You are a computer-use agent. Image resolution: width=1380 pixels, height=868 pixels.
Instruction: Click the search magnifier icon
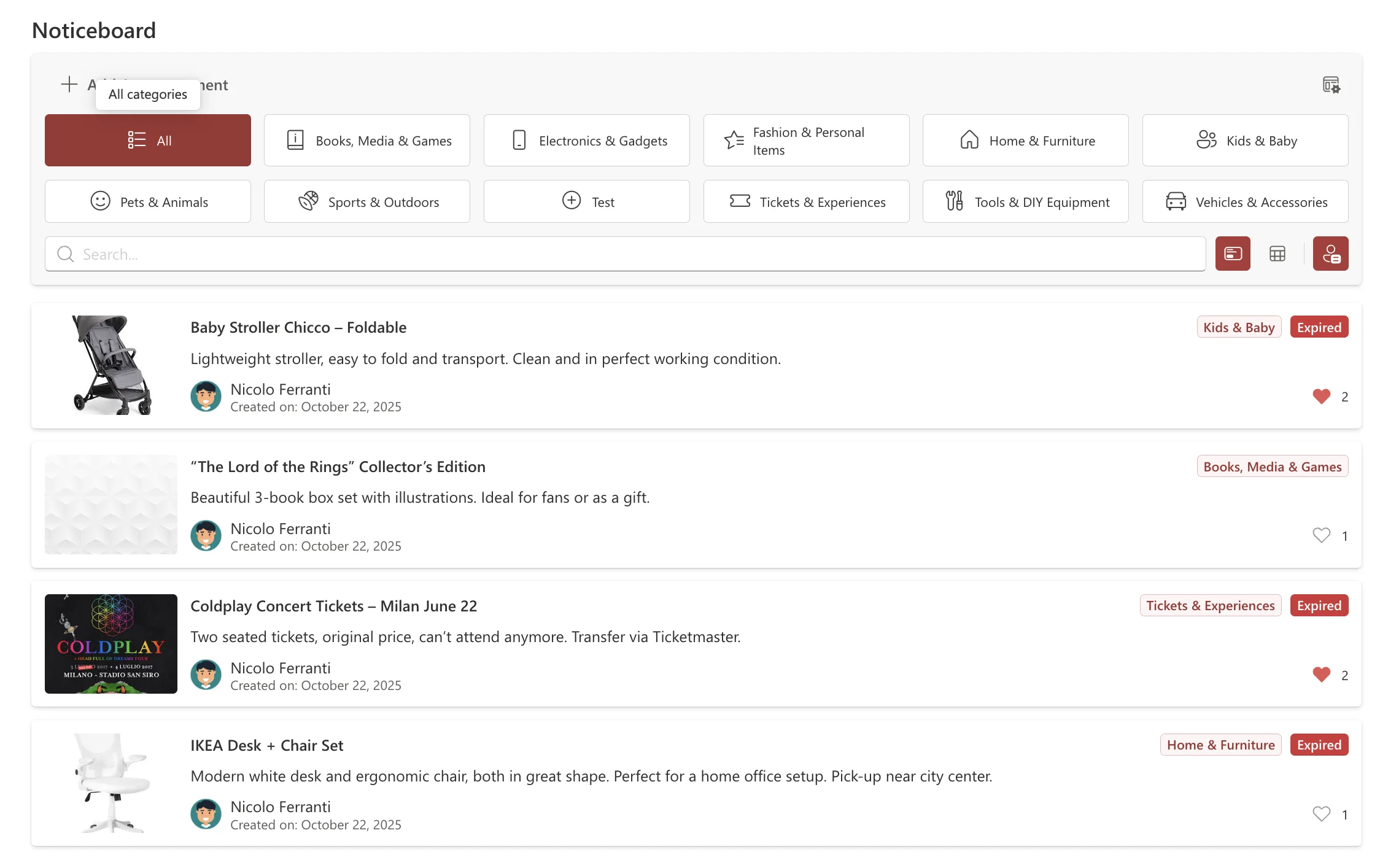(65, 254)
